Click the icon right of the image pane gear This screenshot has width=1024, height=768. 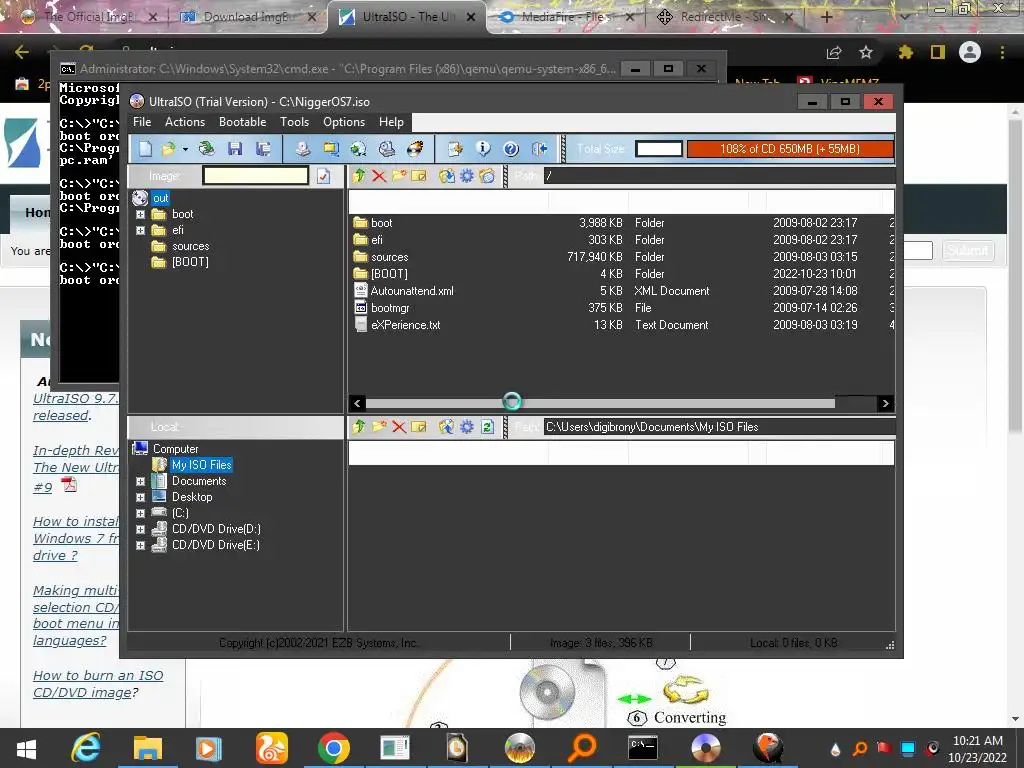tap(487, 176)
